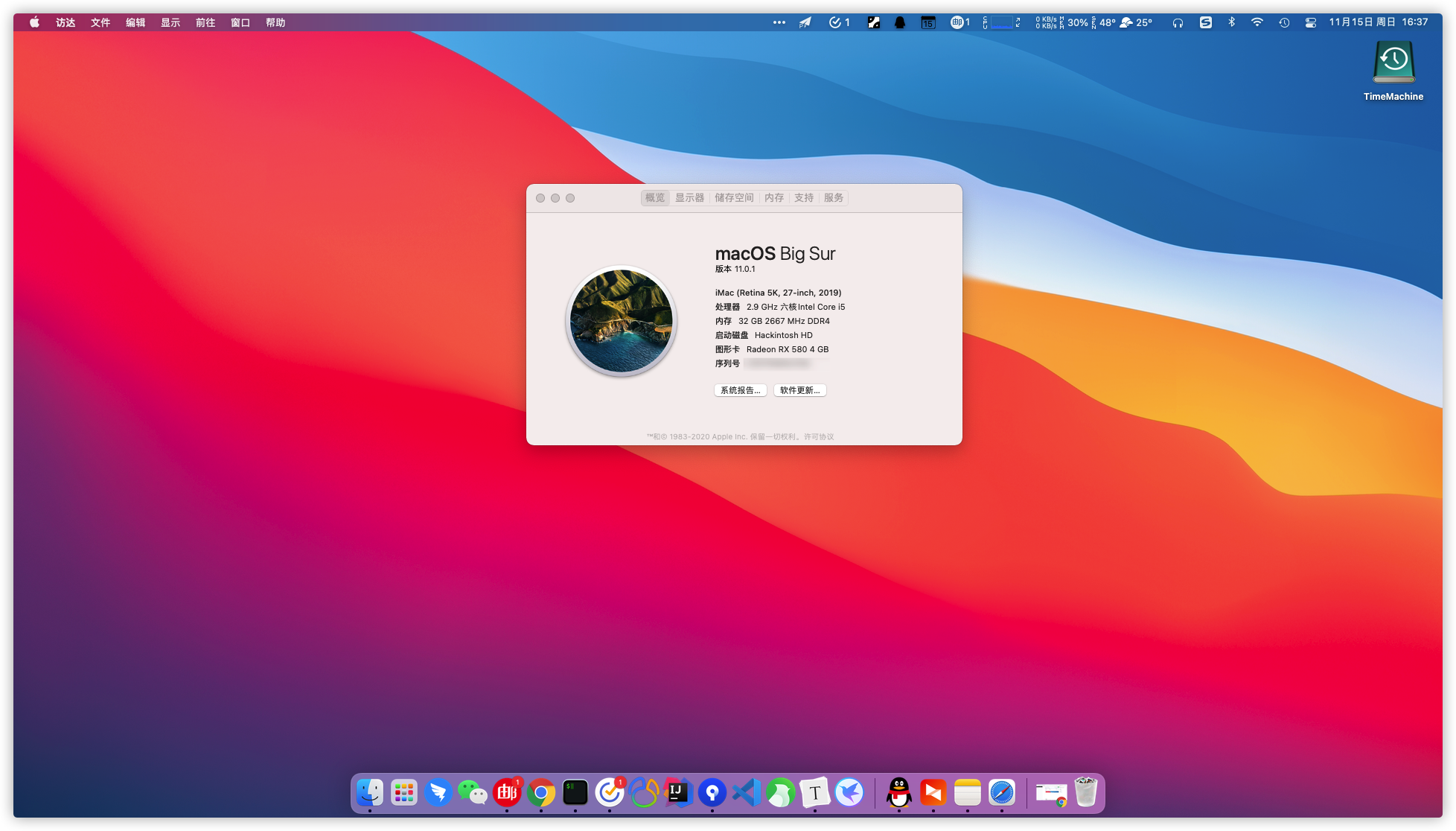Viewport: 1456px width, 831px height.
Task: Open Visual Studio Code from the Dock
Action: pyautogui.click(x=747, y=793)
